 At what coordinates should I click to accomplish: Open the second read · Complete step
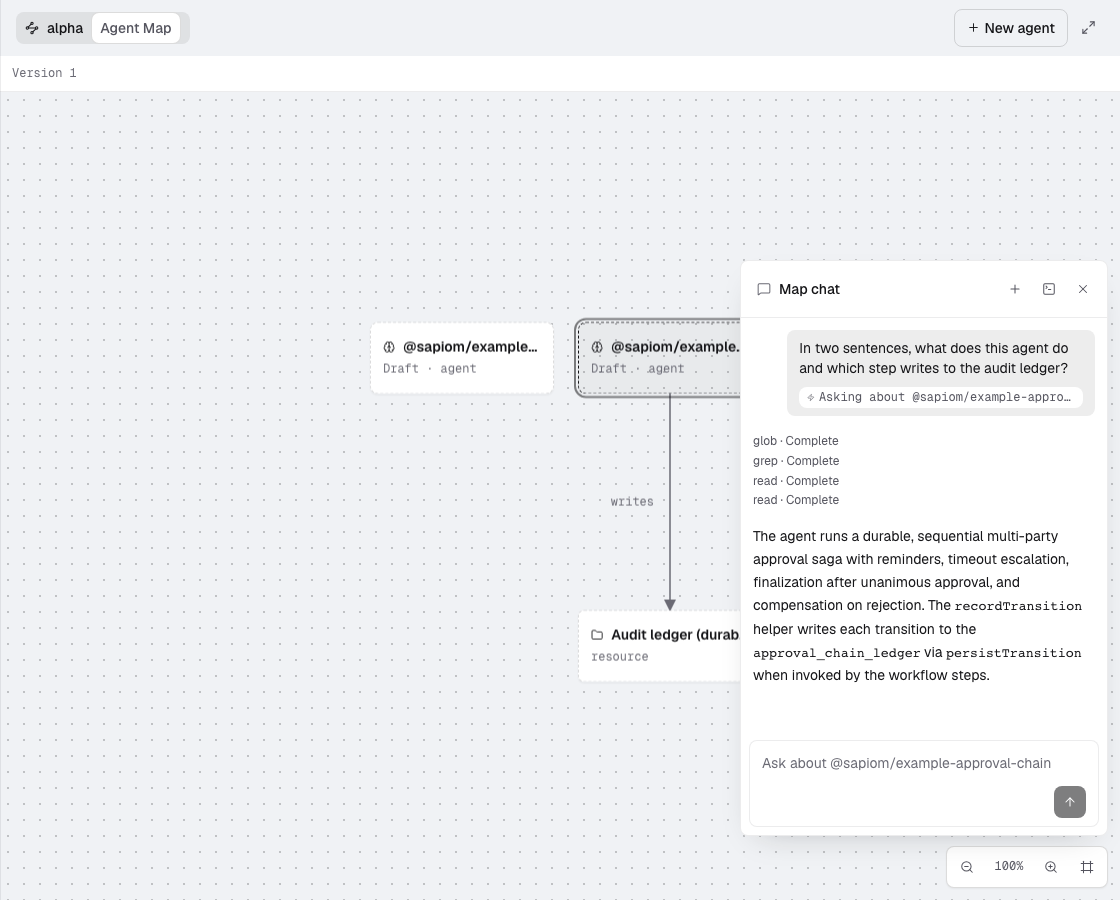pyautogui.click(x=796, y=500)
